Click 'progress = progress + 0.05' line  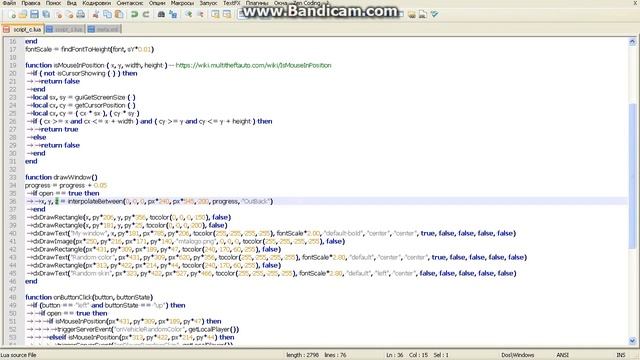click(x=66, y=185)
